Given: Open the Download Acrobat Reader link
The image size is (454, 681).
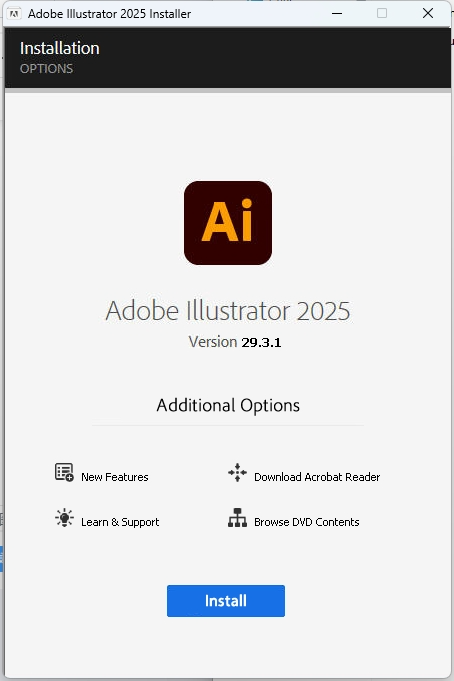Looking at the screenshot, I should (x=317, y=477).
